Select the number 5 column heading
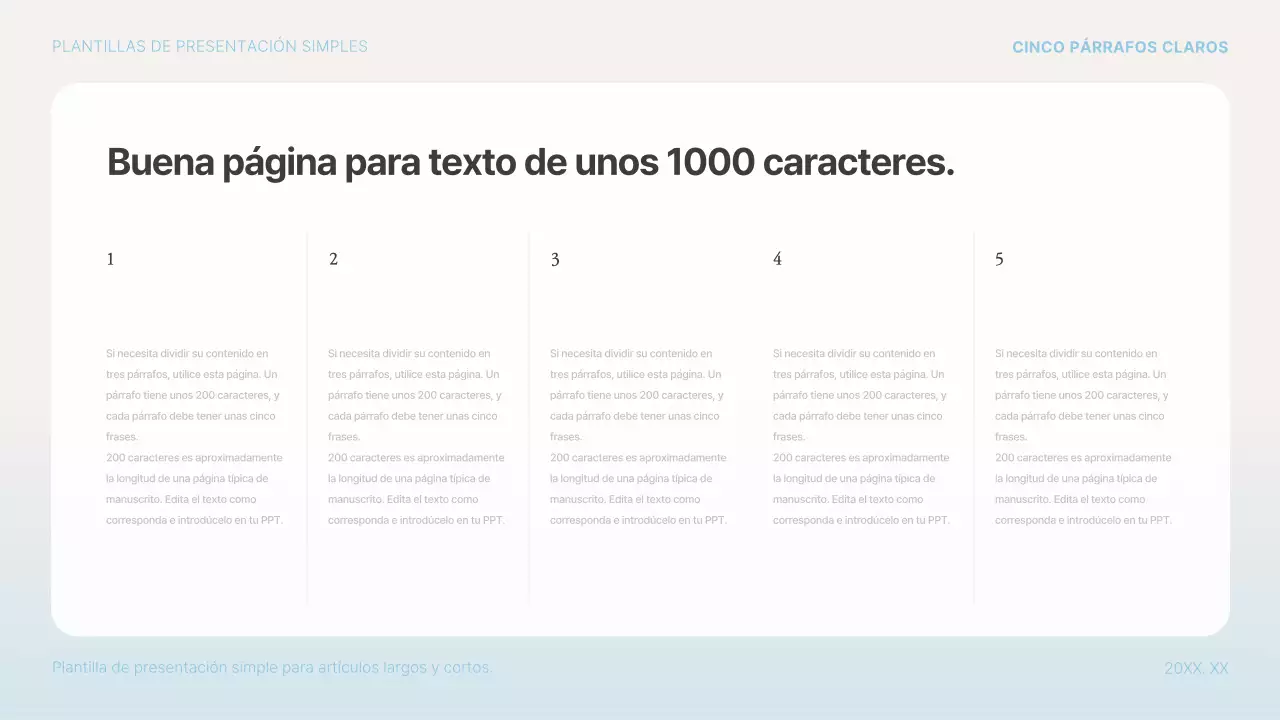This screenshot has height=720, width=1280. (999, 259)
